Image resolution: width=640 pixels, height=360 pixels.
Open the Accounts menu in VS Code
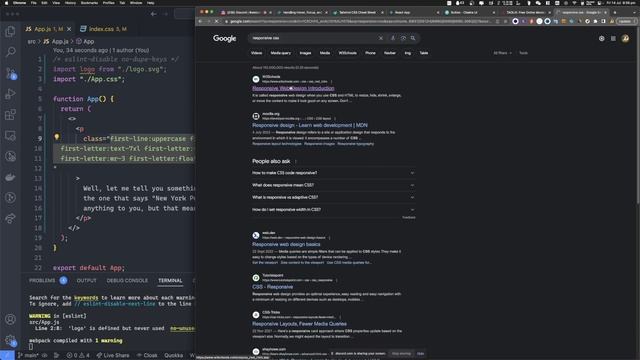(x=11, y=319)
